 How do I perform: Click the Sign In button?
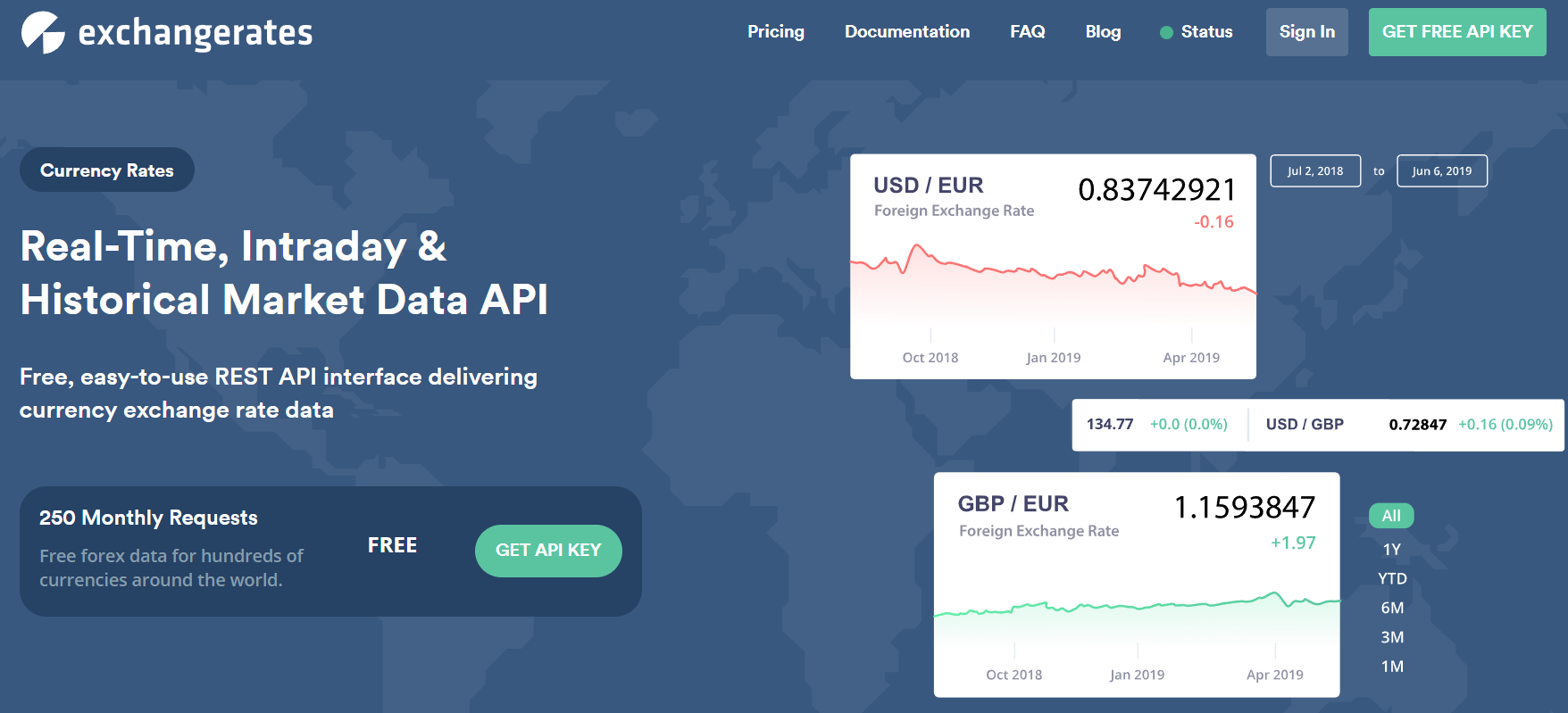pos(1307,32)
